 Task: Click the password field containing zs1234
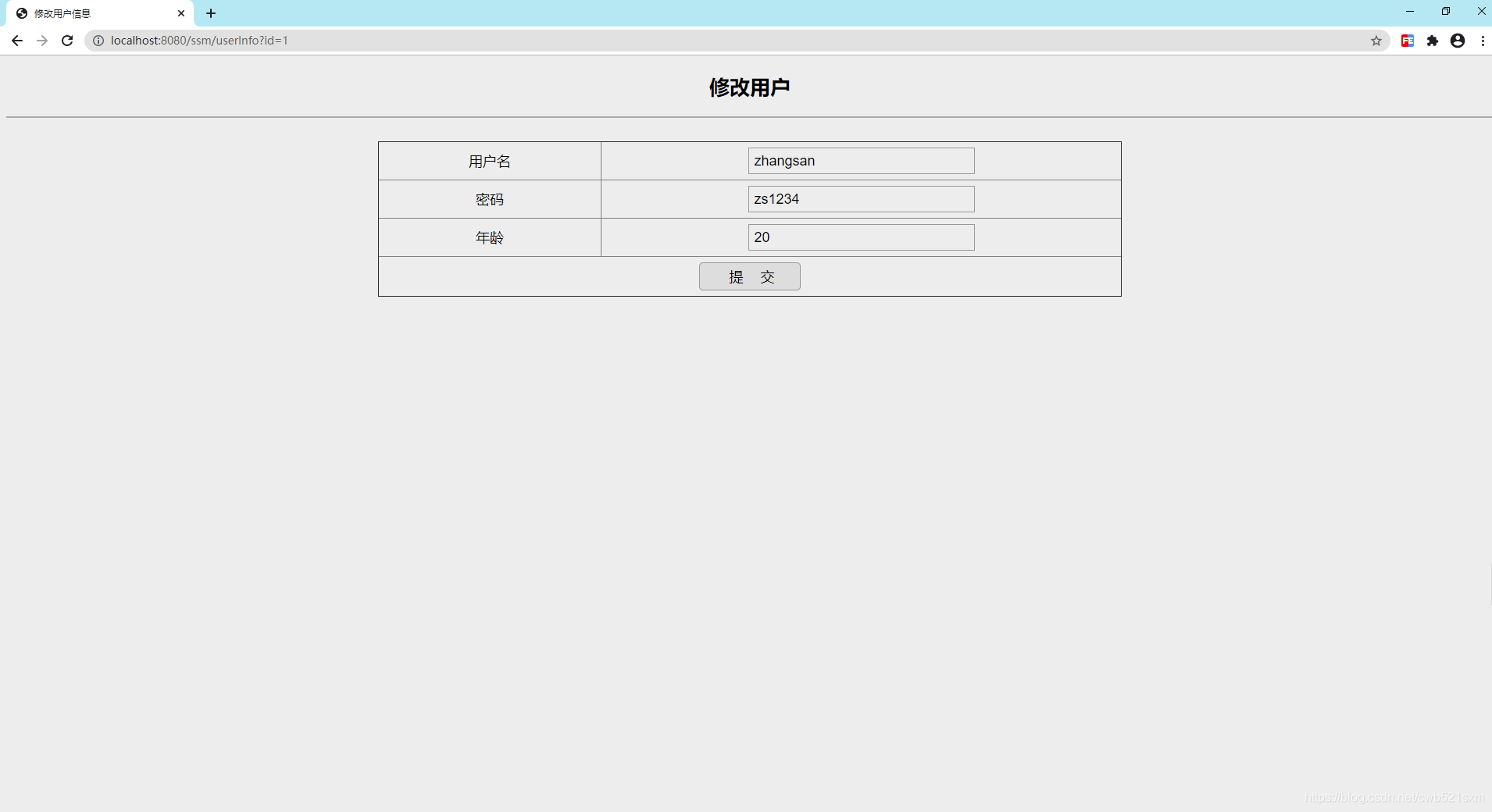pyautogui.click(x=861, y=199)
